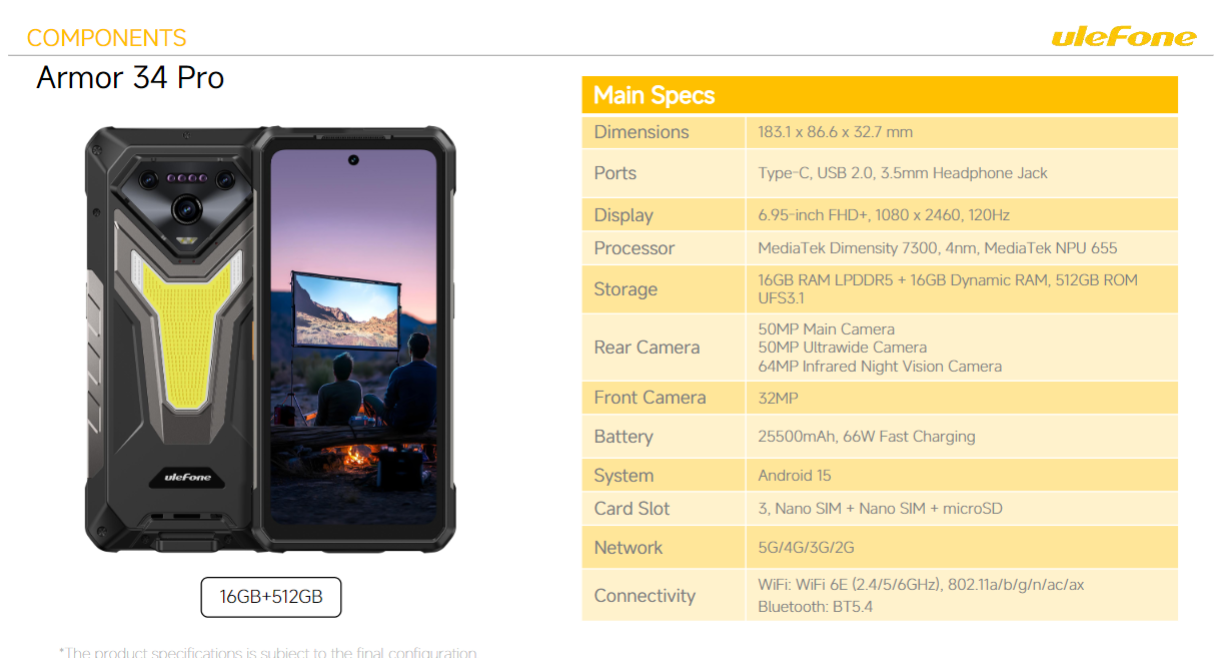Screen dimensions: 1216x658
Task: Click the Connectivity label
Action: [x=644, y=595]
